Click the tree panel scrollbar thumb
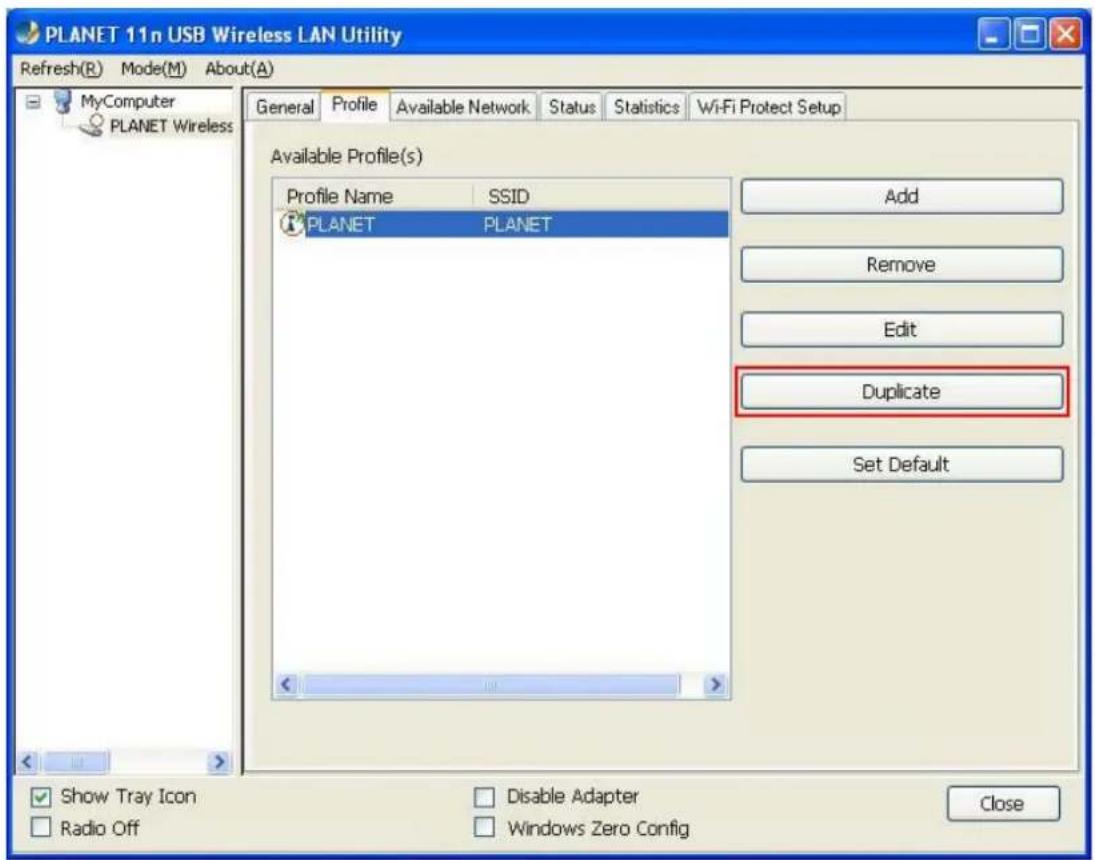This screenshot has width=1095, height=860. pos(76,761)
